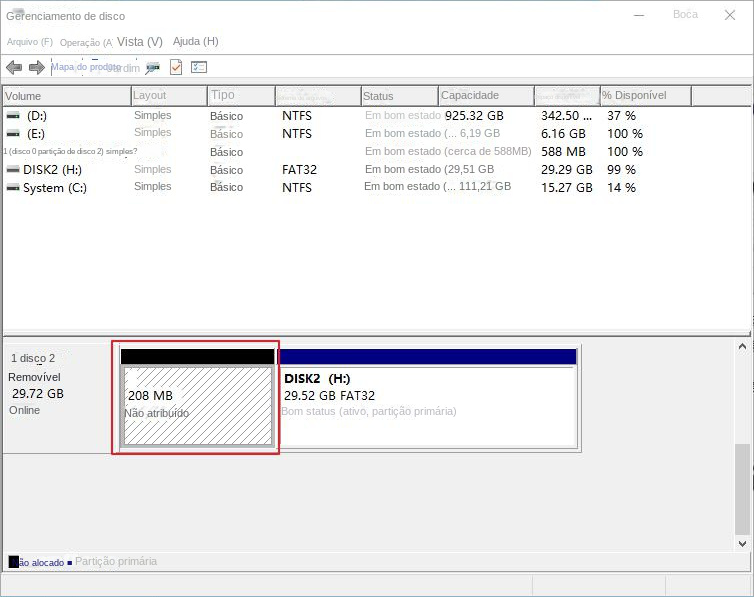The image size is (754, 597).
Task: Click the disk search toolbar icon
Action: tap(152, 68)
